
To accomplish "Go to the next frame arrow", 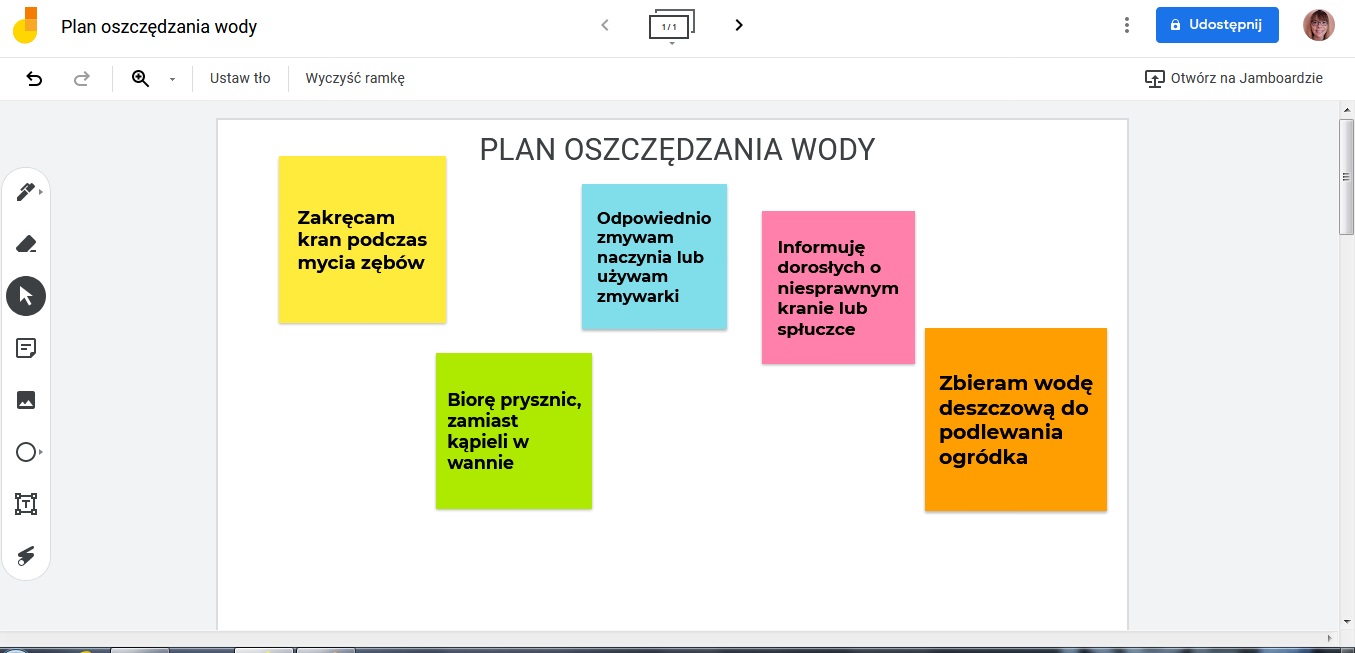I will tap(739, 25).
